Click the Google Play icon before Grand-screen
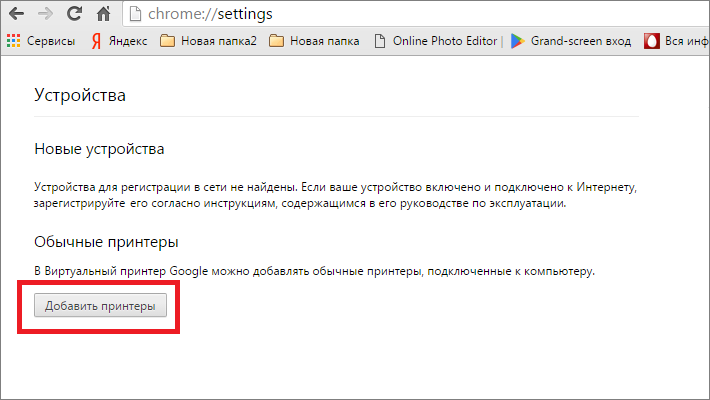Viewport: 710px width, 400px height. point(517,41)
